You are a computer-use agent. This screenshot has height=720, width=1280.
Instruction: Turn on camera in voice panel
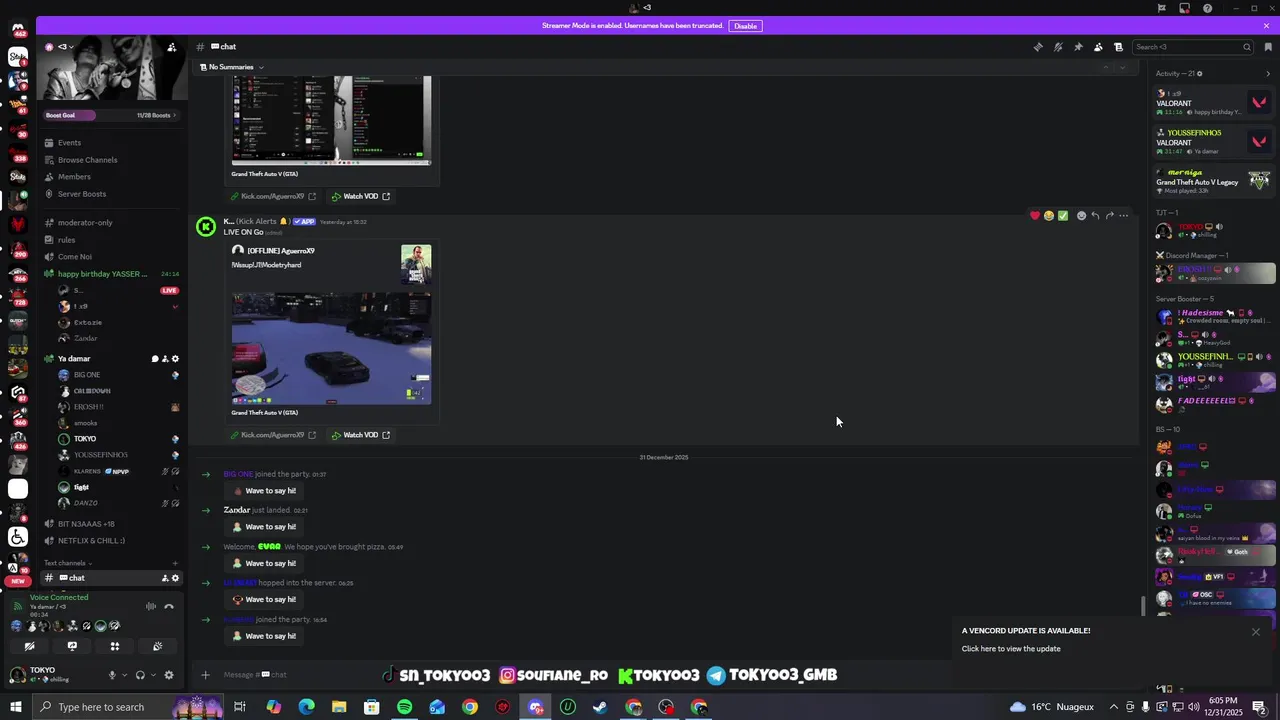tap(29, 646)
